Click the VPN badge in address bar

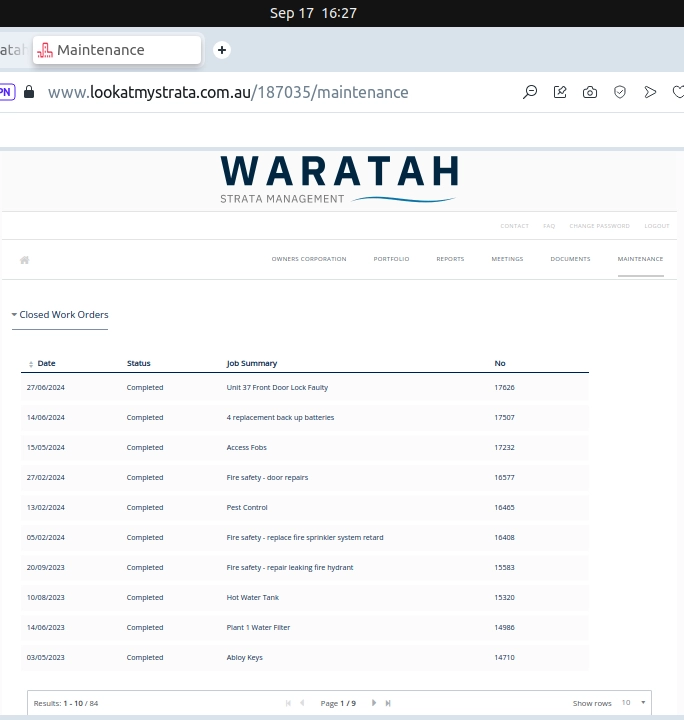click(7, 92)
